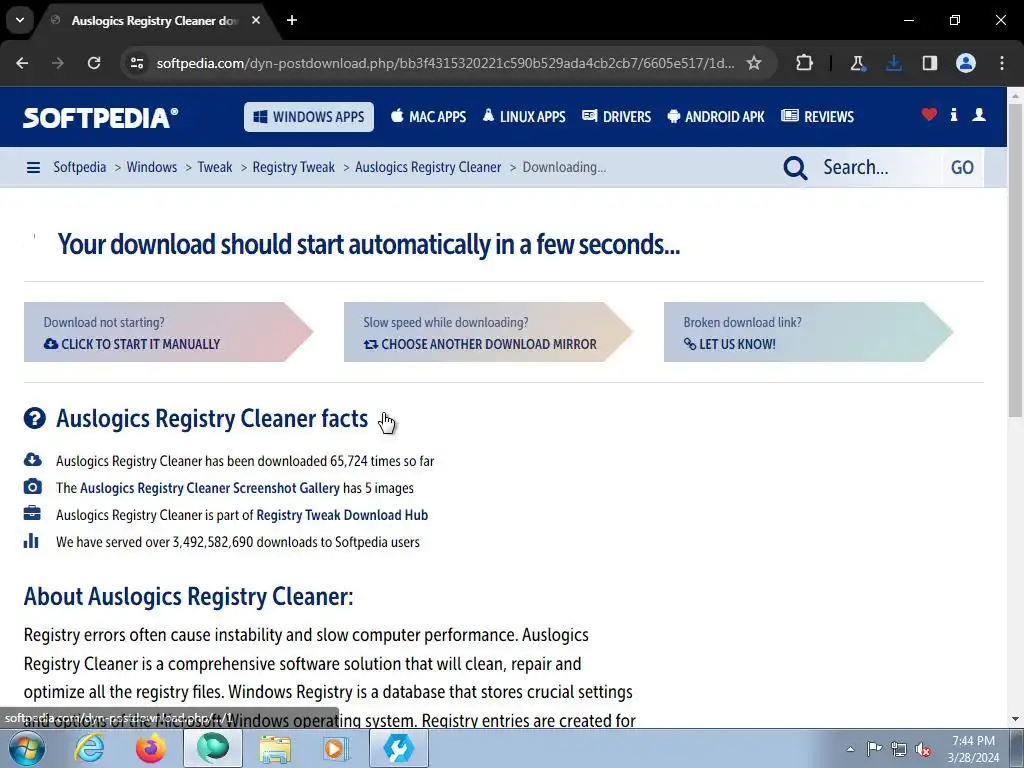Open File Explorer folder on taskbar
Image resolution: width=1024 pixels, height=768 pixels.
(275, 748)
